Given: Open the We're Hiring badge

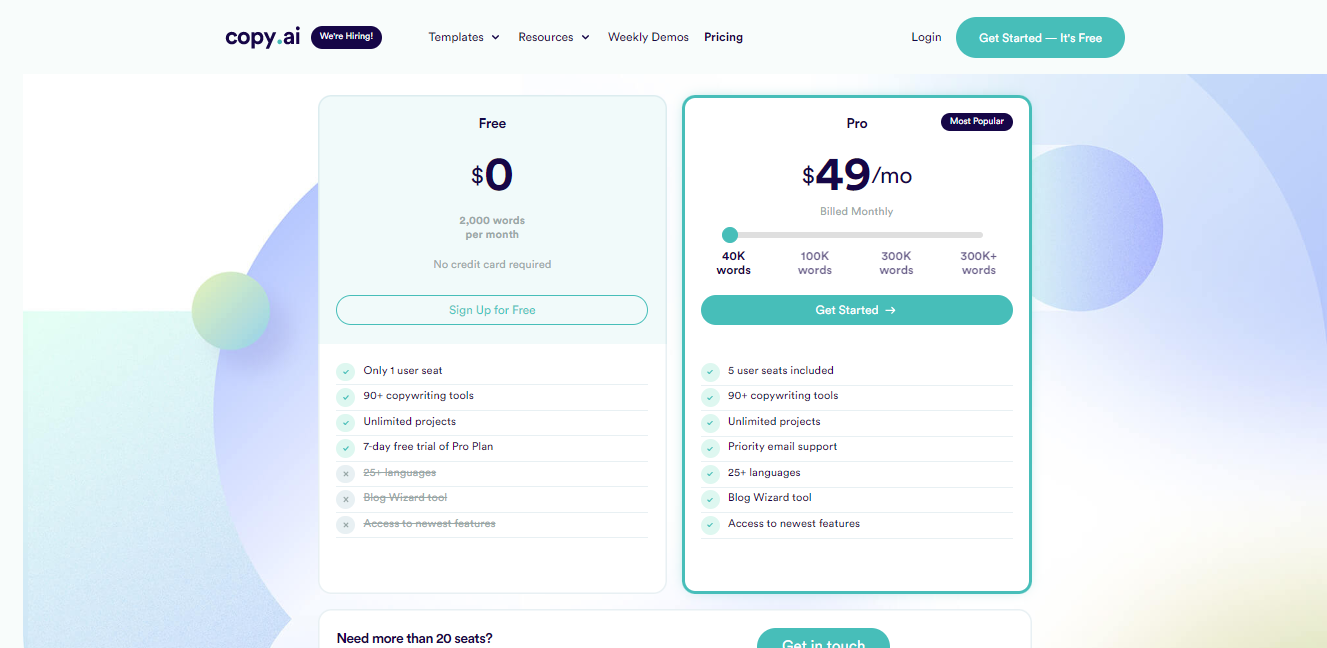Looking at the screenshot, I should tap(346, 37).
